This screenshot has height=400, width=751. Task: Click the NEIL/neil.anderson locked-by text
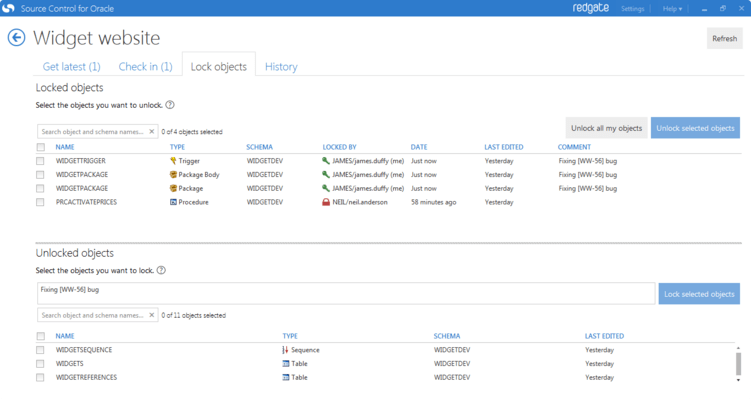(x=360, y=202)
